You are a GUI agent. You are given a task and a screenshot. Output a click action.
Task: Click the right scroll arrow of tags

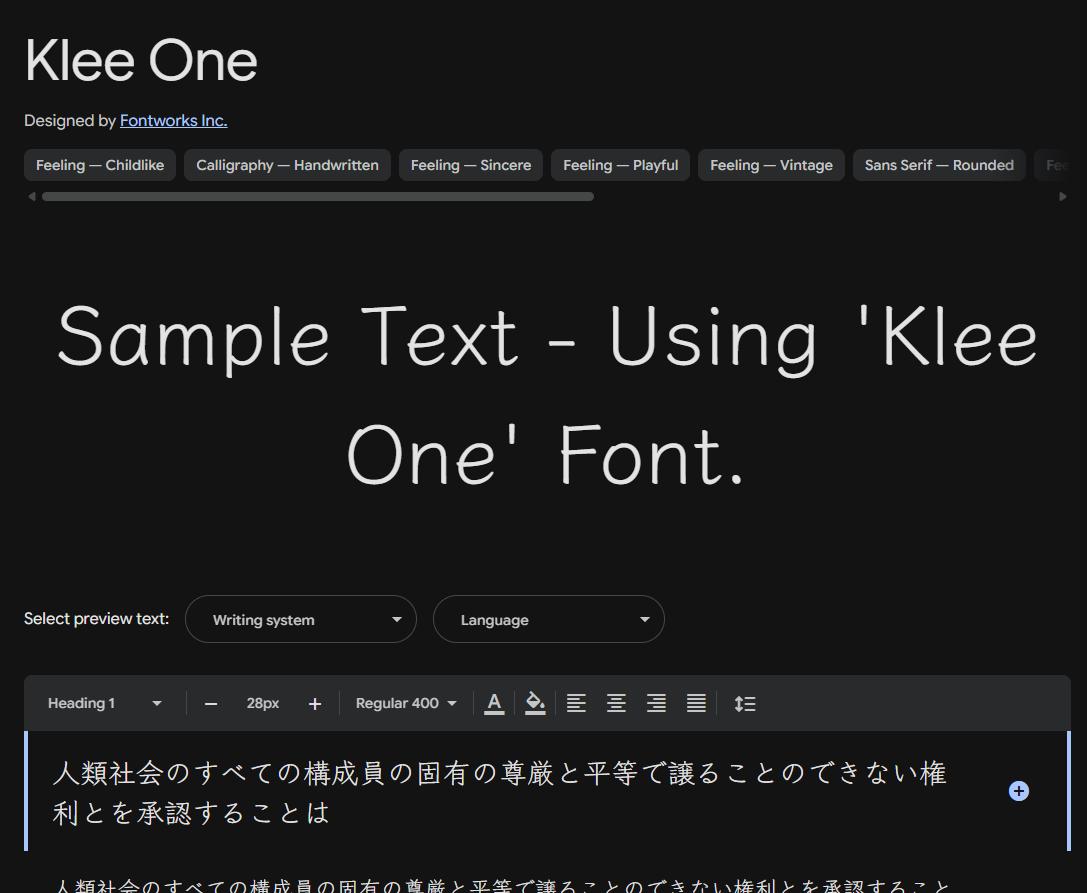1063,197
